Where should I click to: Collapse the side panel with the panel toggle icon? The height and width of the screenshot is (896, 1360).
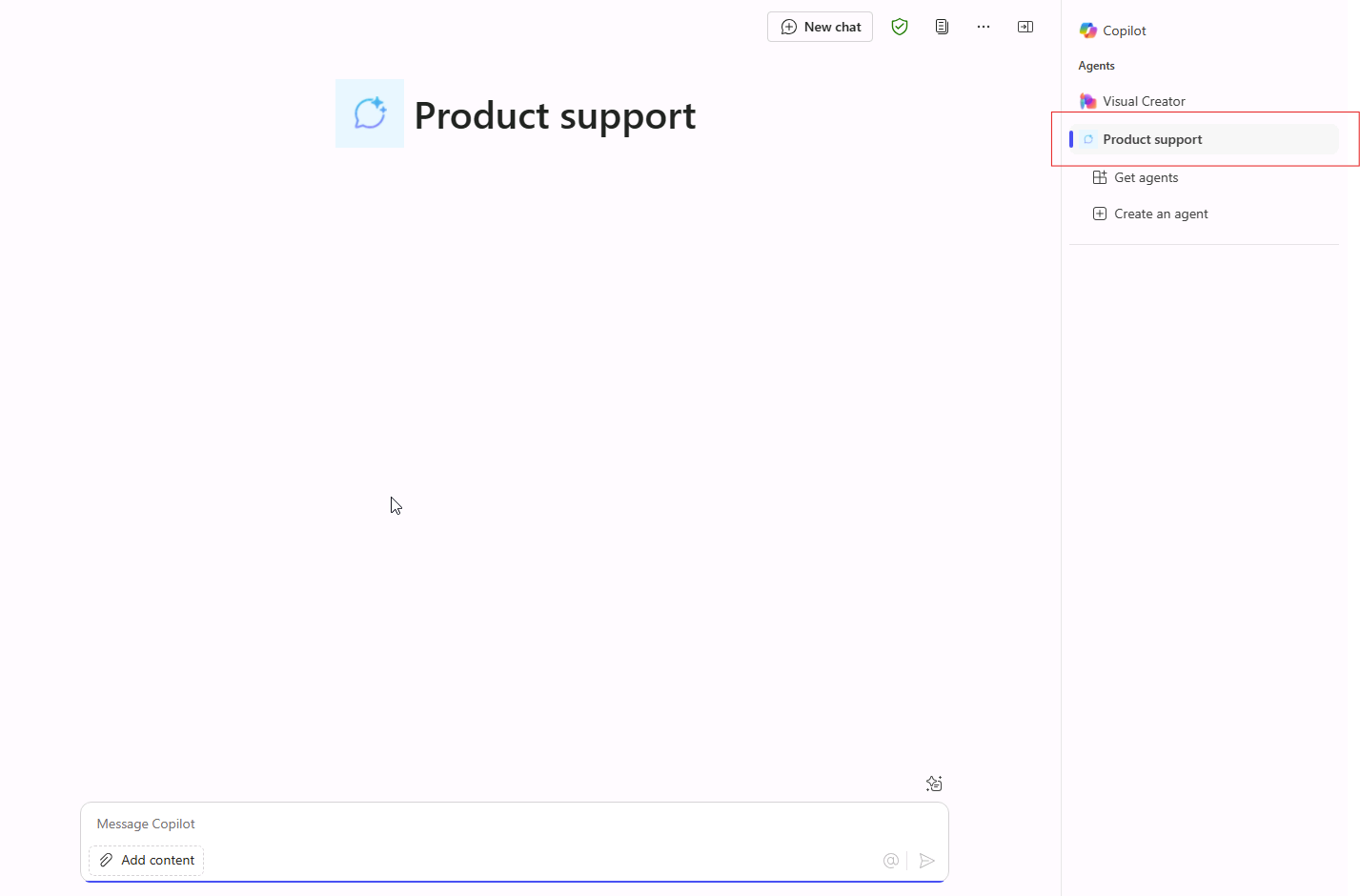tap(1025, 27)
